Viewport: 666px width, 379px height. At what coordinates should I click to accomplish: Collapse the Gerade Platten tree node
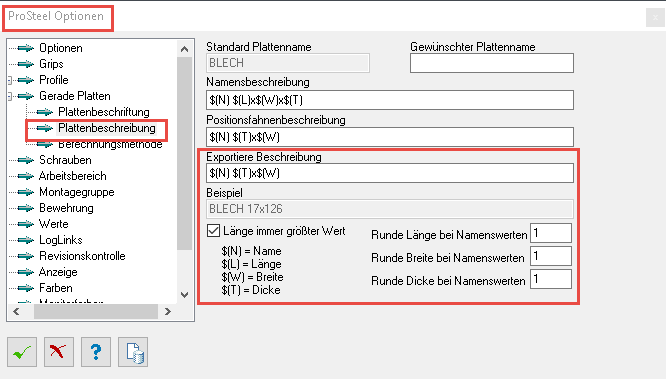click(10, 96)
